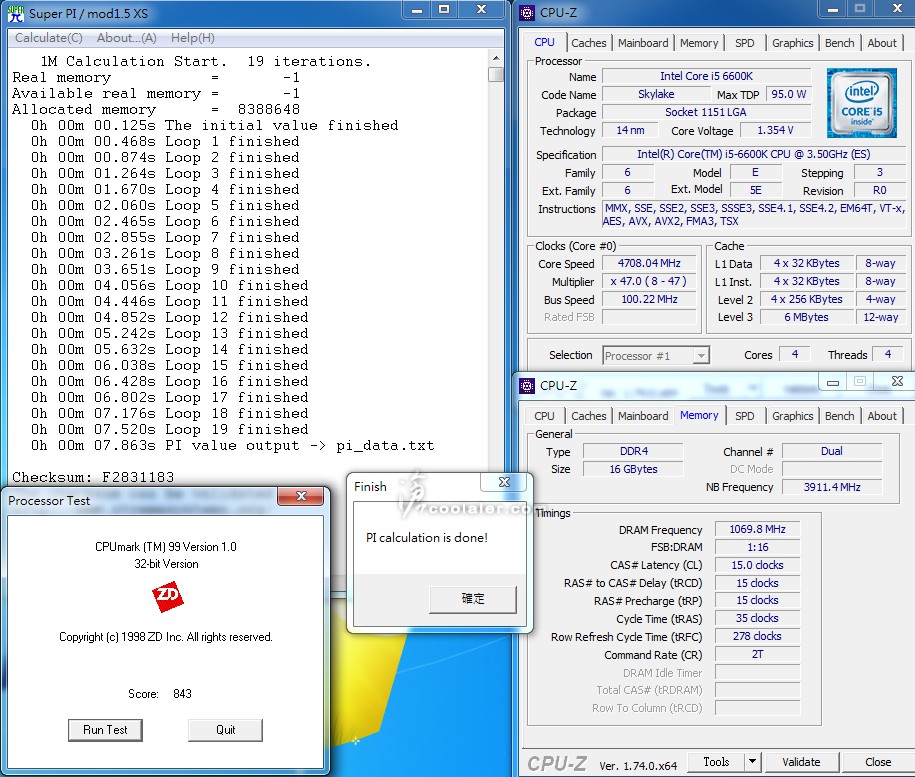Switch to Bench tab in top CPU-Z
The width and height of the screenshot is (915, 777).
839,43
